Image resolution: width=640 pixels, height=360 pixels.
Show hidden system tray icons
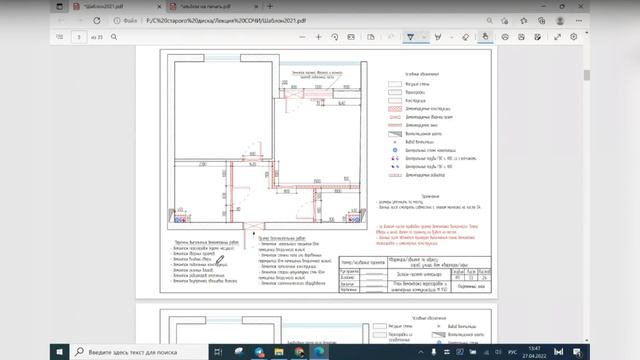click(420, 352)
